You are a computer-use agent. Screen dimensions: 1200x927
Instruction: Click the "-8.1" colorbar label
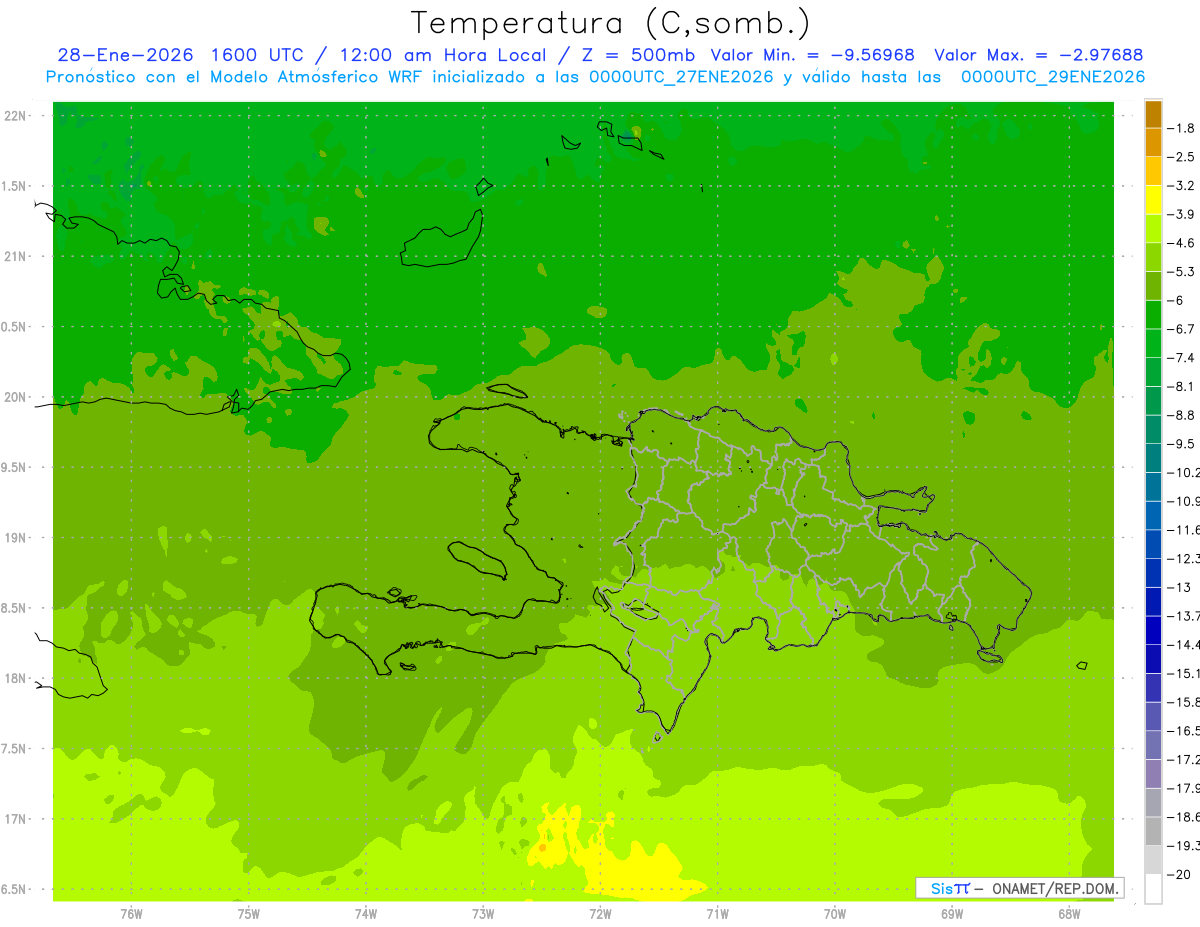tap(1183, 386)
